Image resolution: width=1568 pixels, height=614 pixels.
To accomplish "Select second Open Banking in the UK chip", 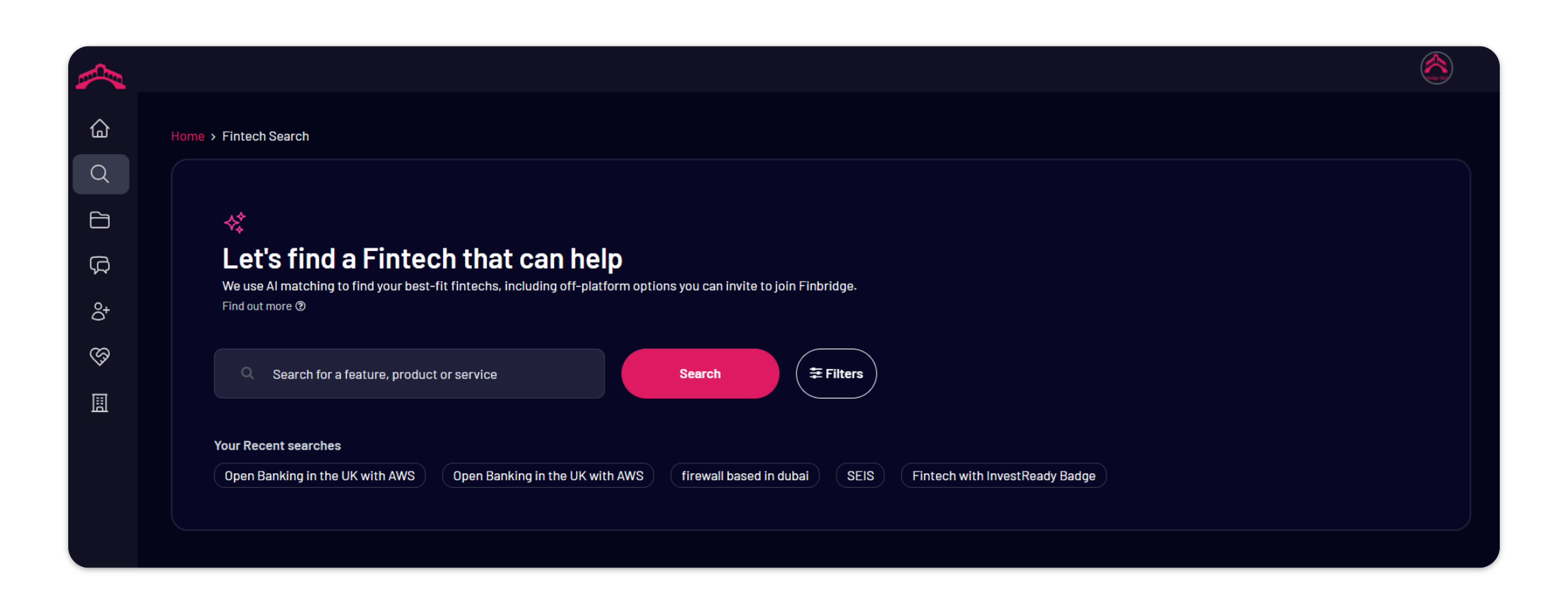I will 548,476.
